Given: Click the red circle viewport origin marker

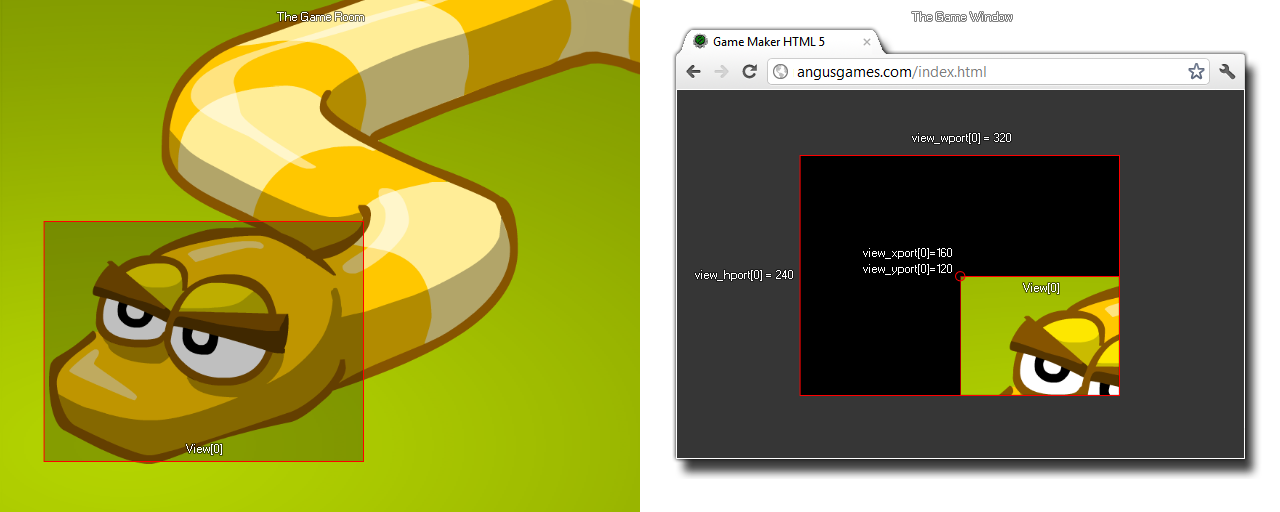Looking at the screenshot, I should [960, 277].
